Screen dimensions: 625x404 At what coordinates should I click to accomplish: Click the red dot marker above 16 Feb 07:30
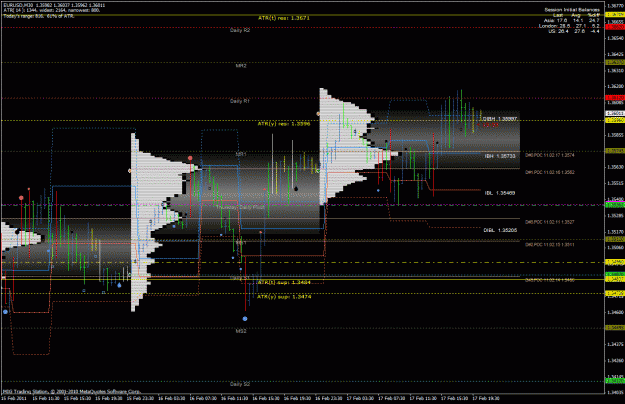pos(190,158)
